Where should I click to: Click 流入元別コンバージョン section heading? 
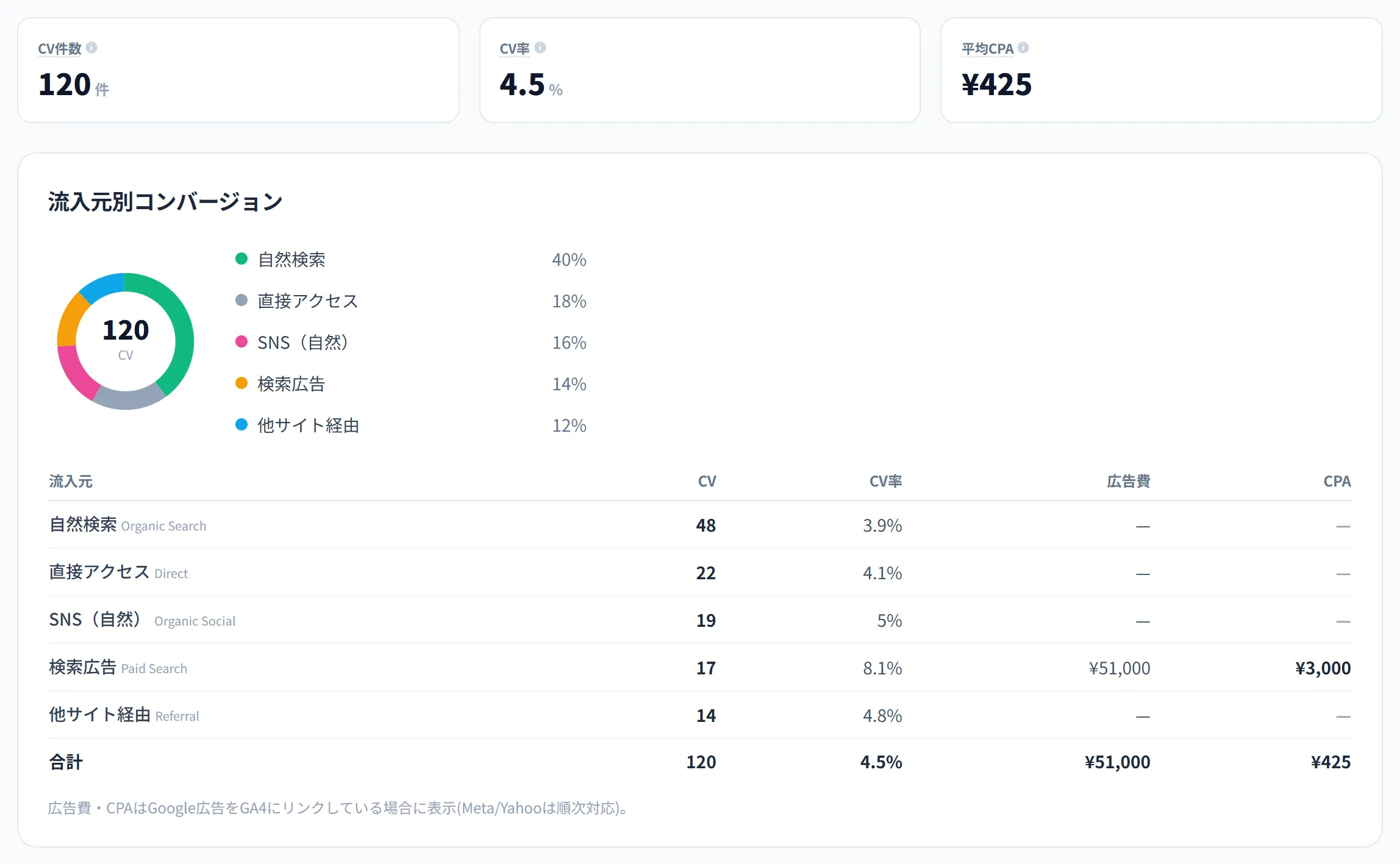tap(165, 202)
